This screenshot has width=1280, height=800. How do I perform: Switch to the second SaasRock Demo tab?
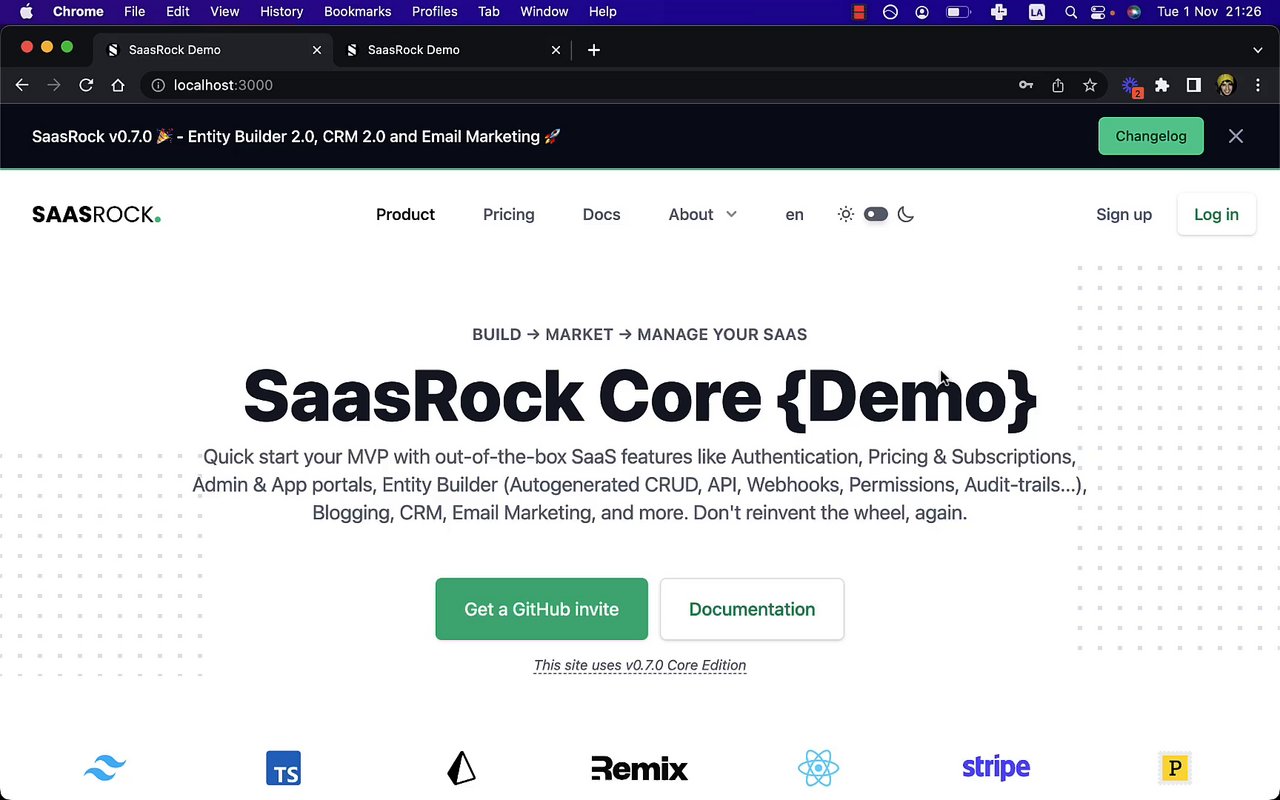tap(450, 50)
